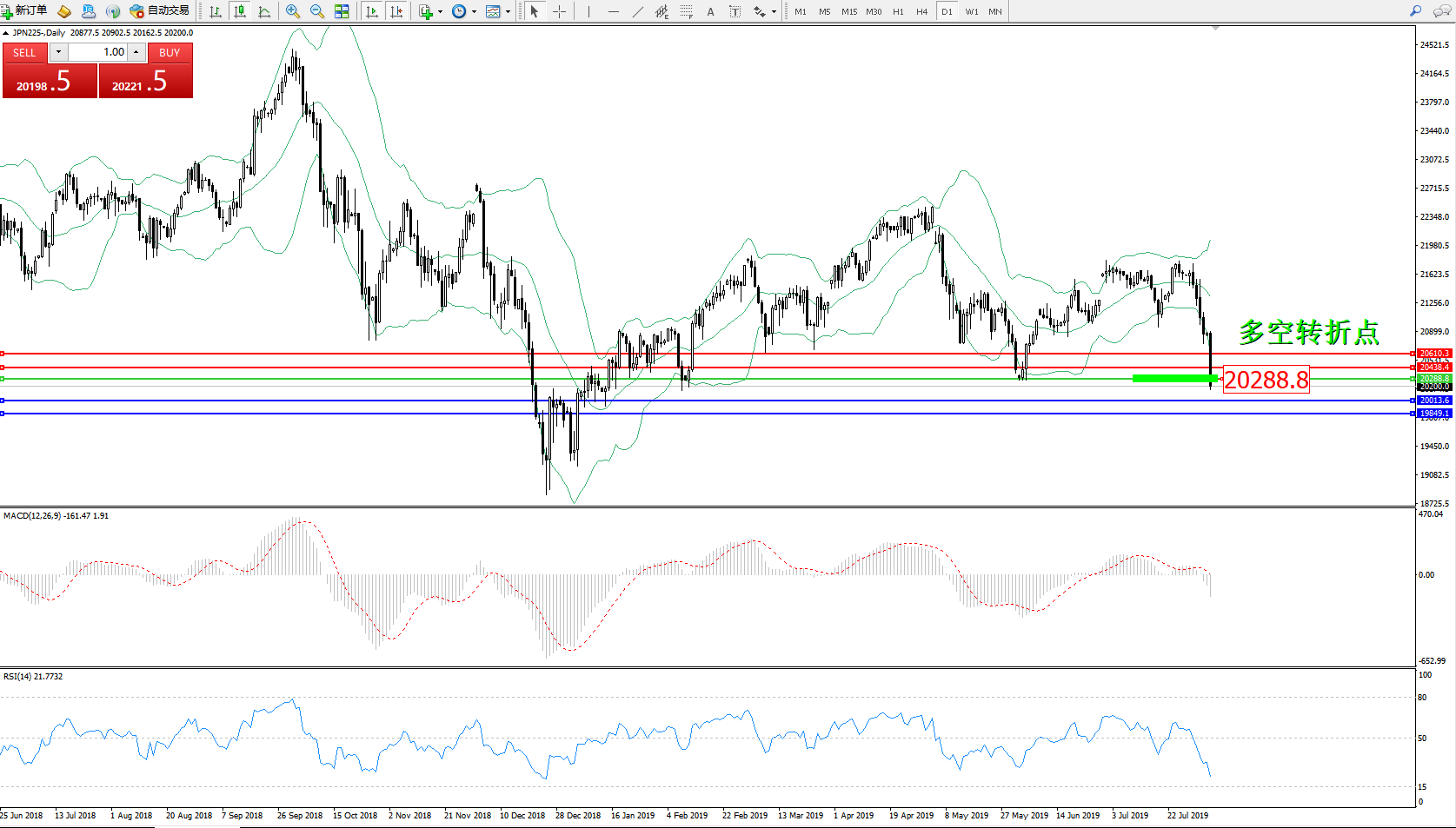
Task: Select the Text 'A' annotation tool
Action: (710, 11)
